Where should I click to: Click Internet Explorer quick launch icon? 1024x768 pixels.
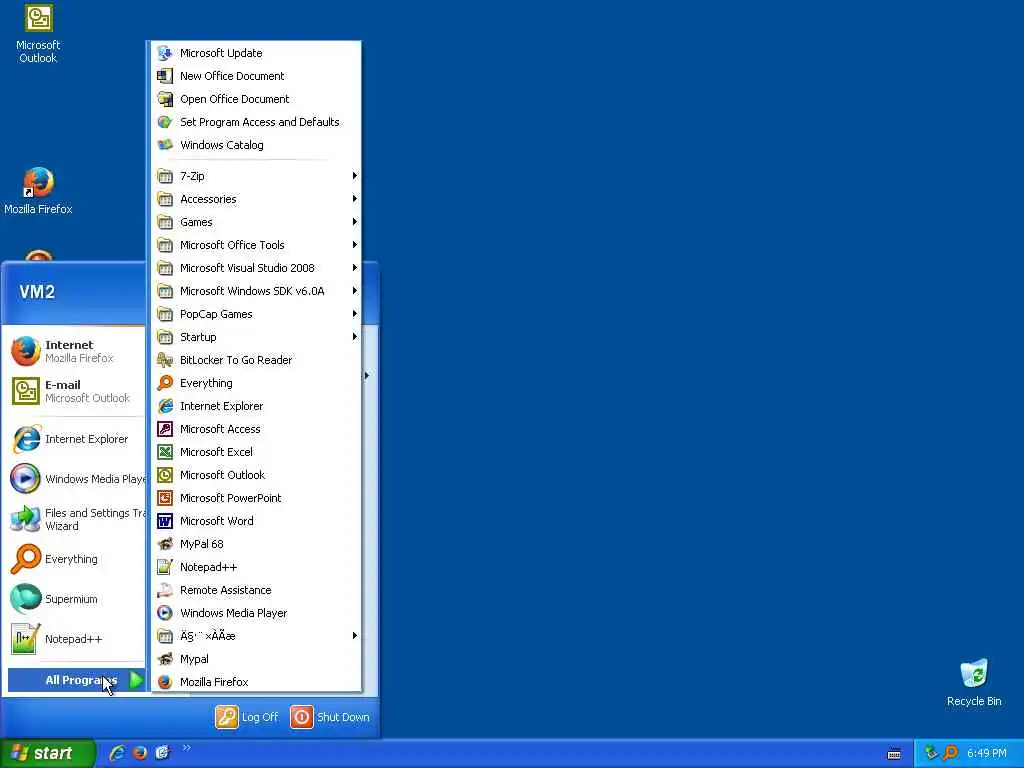(118, 753)
